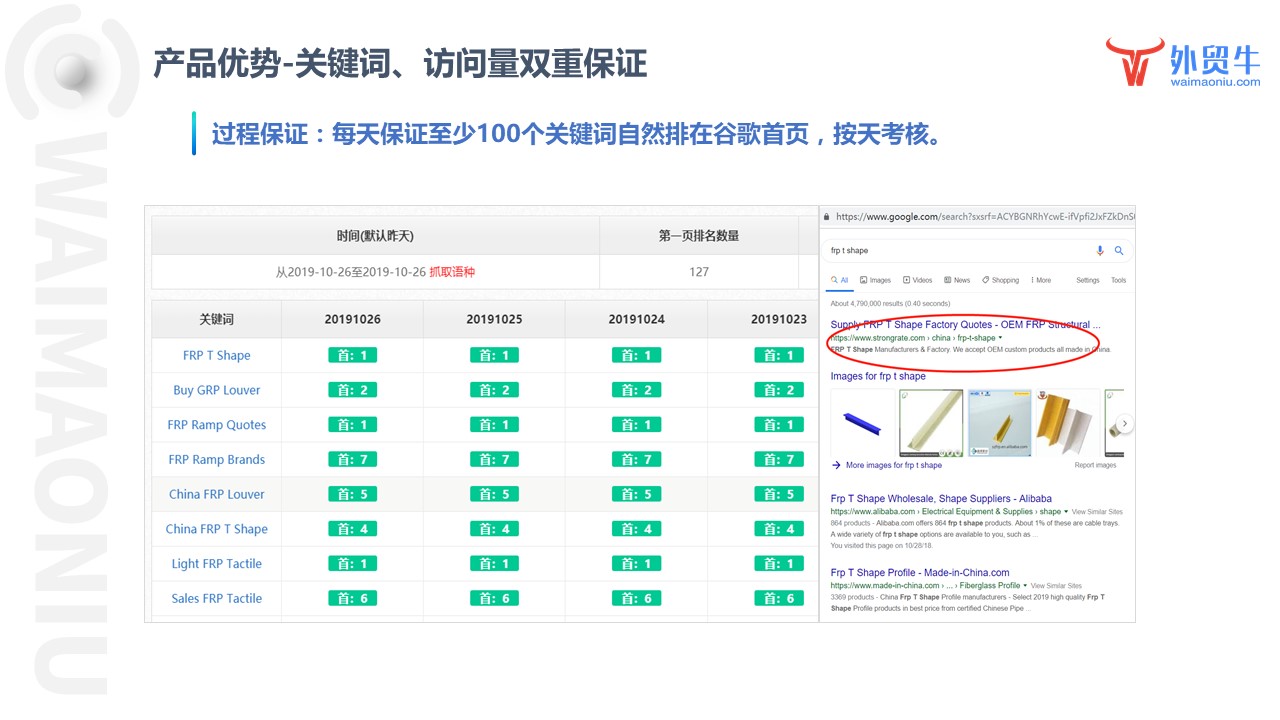Viewport: 1280px width, 720px height.
Task: Open the Images search tab
Action: click(x=875, y=280)
